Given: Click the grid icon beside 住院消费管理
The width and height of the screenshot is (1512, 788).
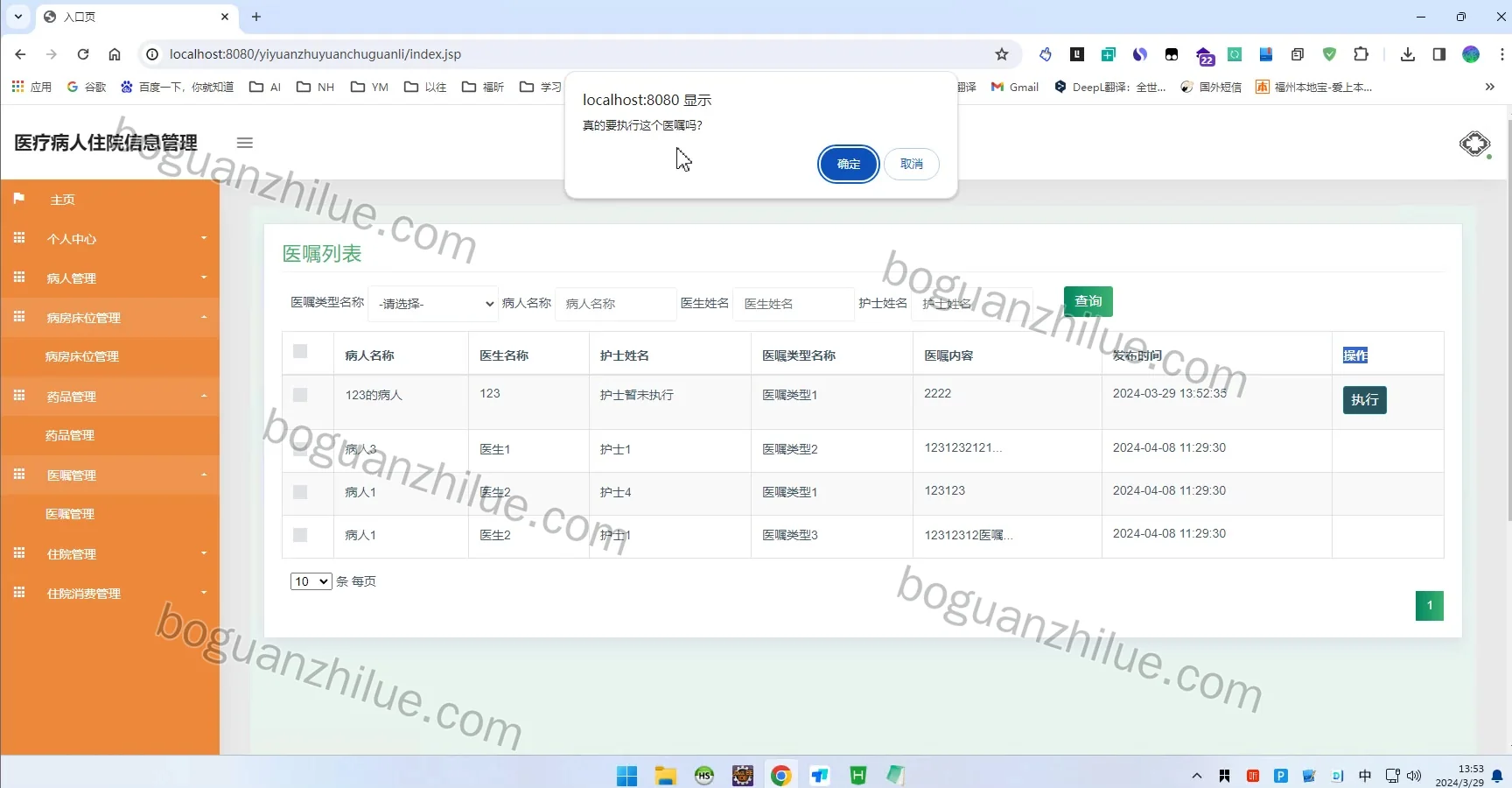Looking at the screenshot, I should [19, 593].
